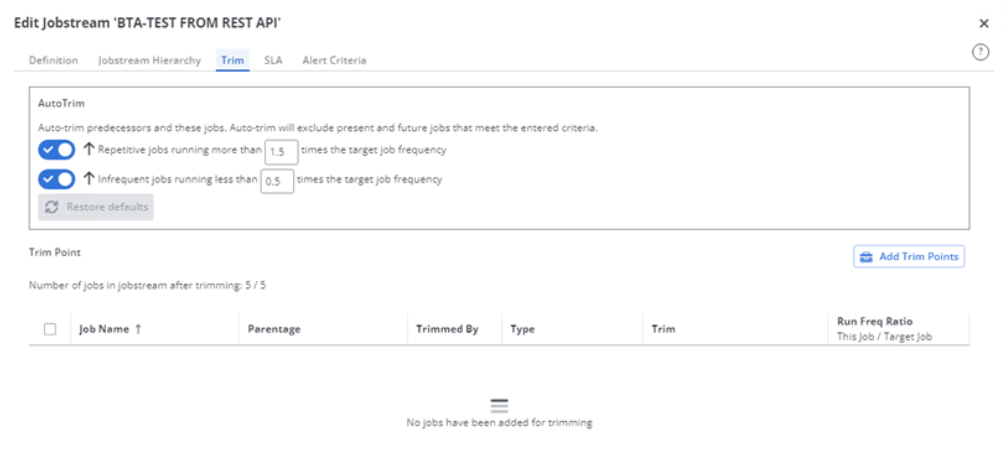Toggle off Repetitive jobs auto-trim switch
Viewport: 1008px width, 466px height.
tap(57, 150)
